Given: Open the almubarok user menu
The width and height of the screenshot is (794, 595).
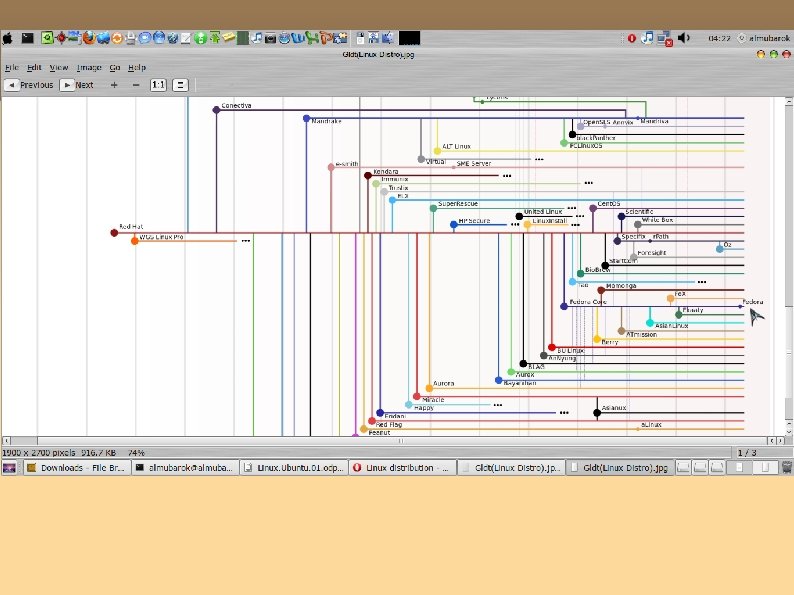Looking at the screenshot, I should pos(765,38).
